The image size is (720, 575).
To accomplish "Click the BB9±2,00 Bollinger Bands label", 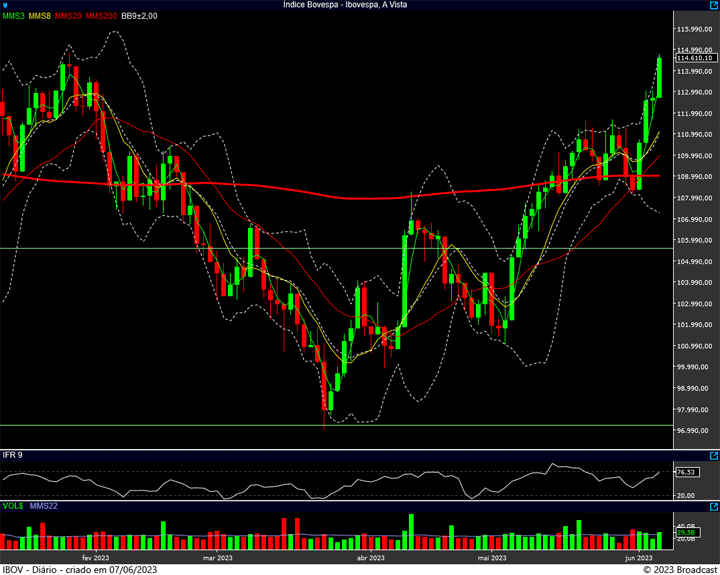I will (139, 16).
